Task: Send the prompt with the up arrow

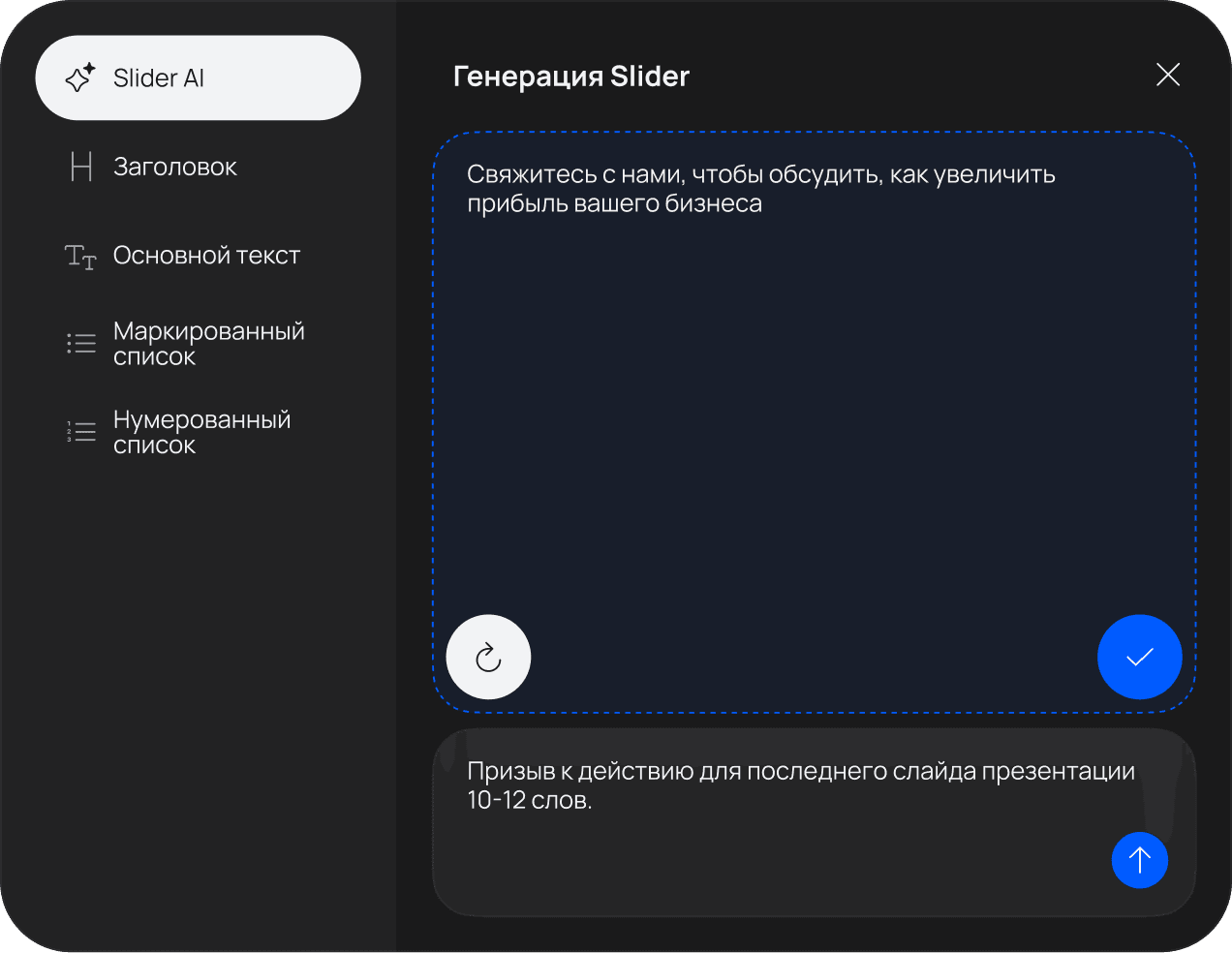Action: [x=1139, y=860]
